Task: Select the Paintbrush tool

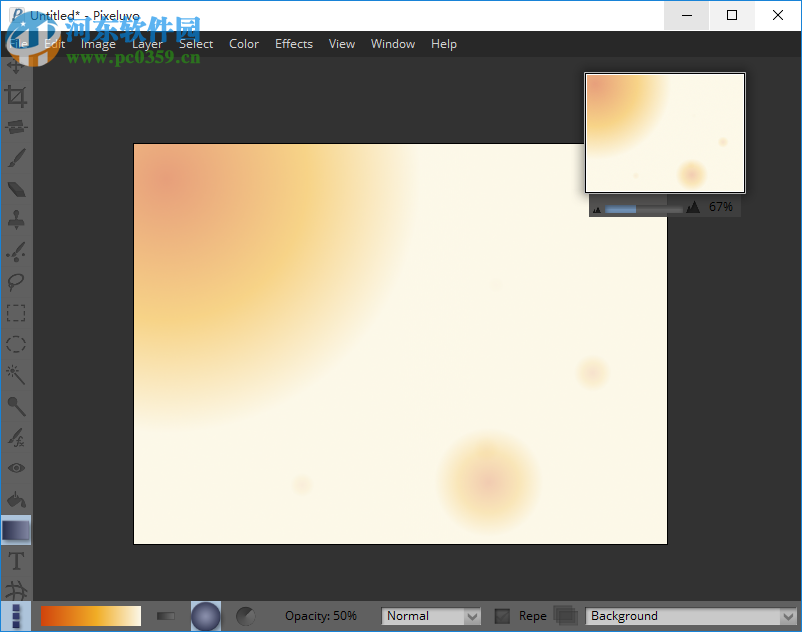Action: [x=16, y=159]
